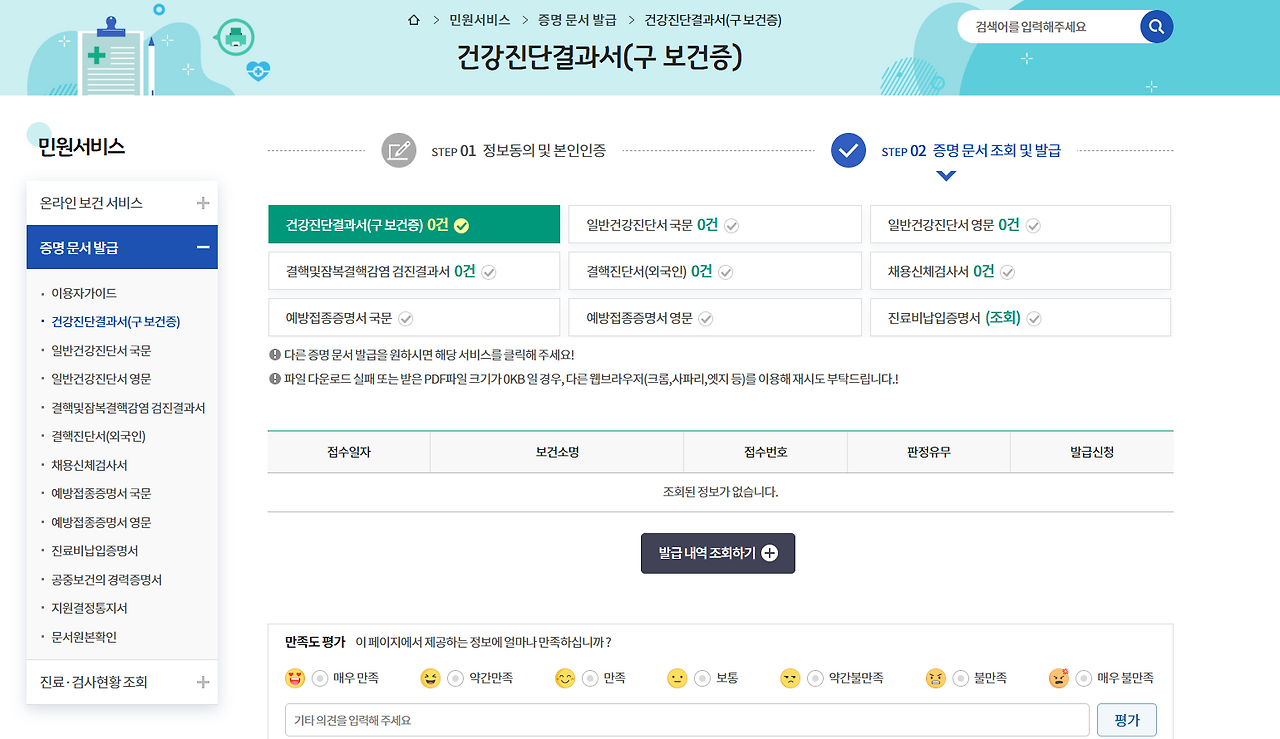Click 건강진단결과서(구 보건증) breadcrumb link
This screenshot has height=739, width=1280.
tap(713, 20)
